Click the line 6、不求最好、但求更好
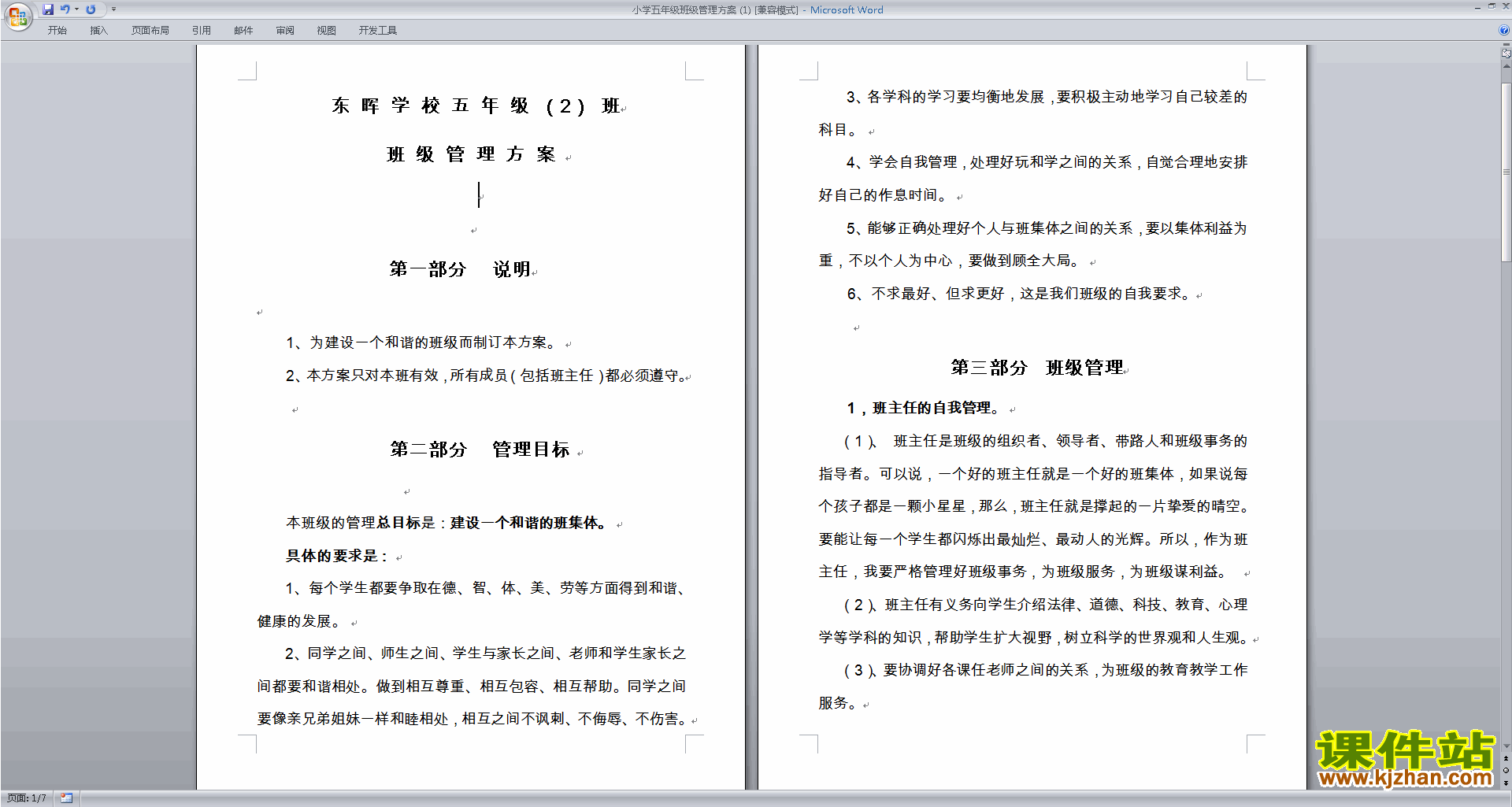This screenshot has height=807, width=1512. click(1021, 294)
